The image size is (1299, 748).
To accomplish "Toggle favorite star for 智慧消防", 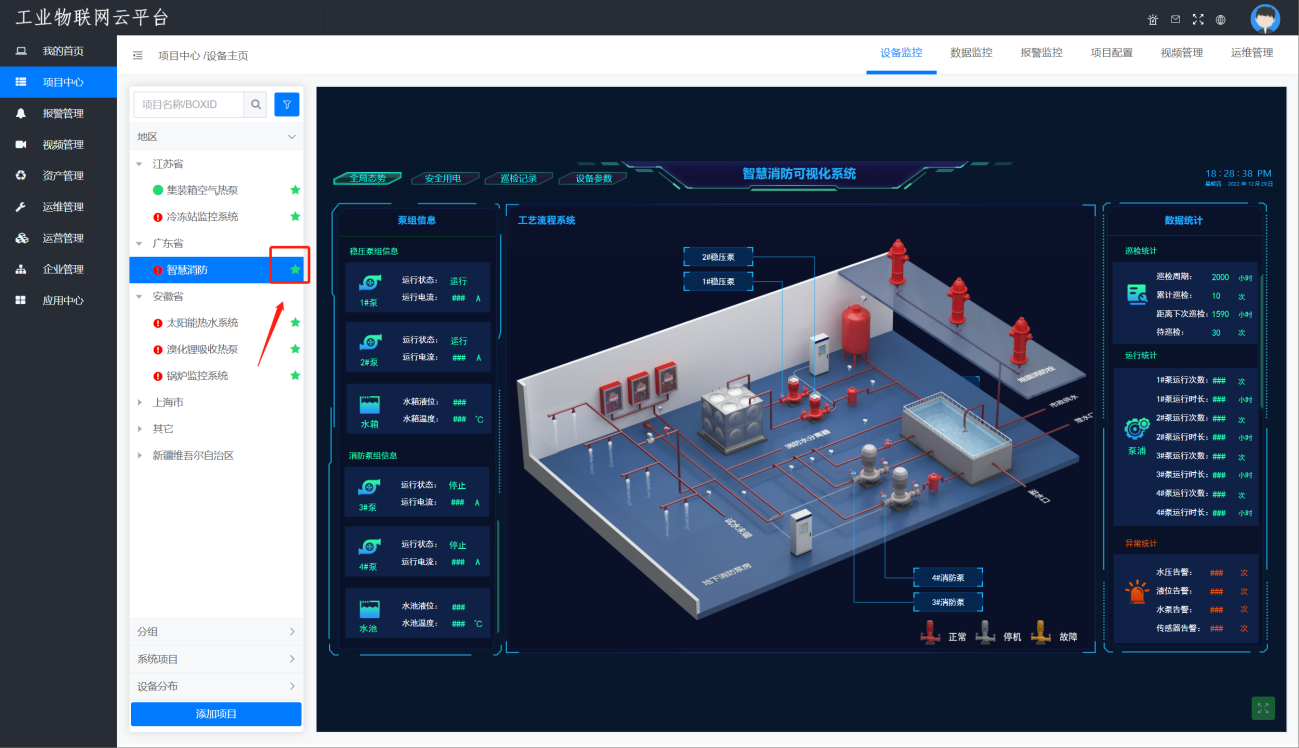I will tap(295, 270).
